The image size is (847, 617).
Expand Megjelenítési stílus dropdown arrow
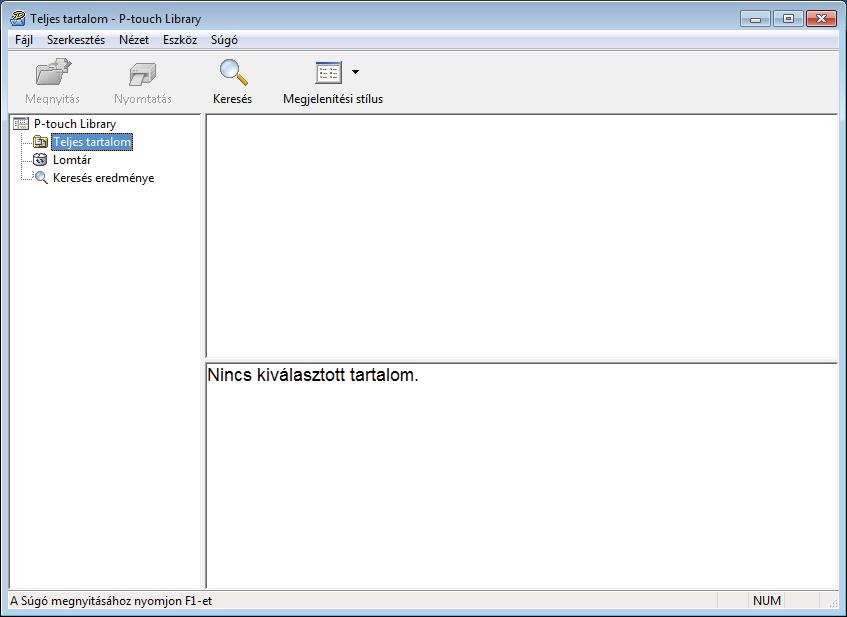[x=355, y=72]
